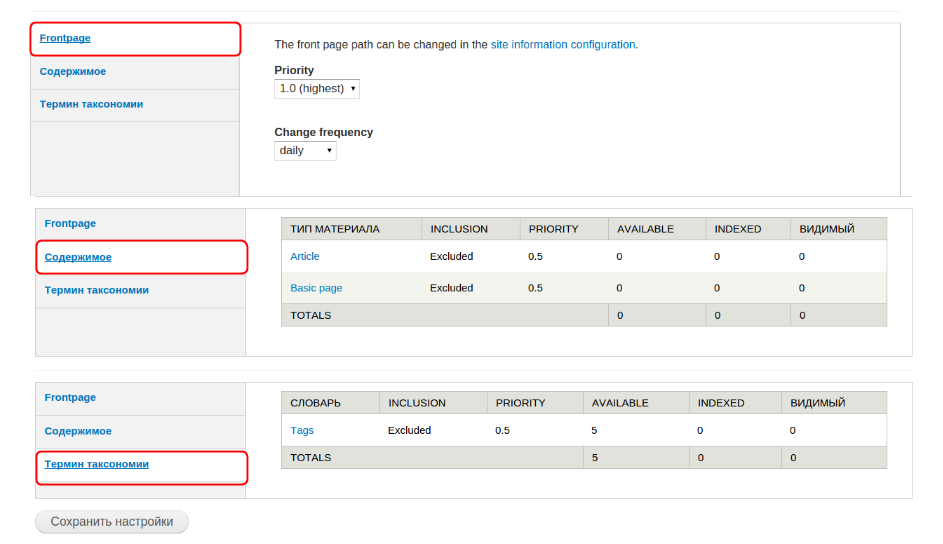Screen dimensions: 943x544
Task: Click the Excluded status in the Article row
Action: pyautogui.click(x=451, y=257)
